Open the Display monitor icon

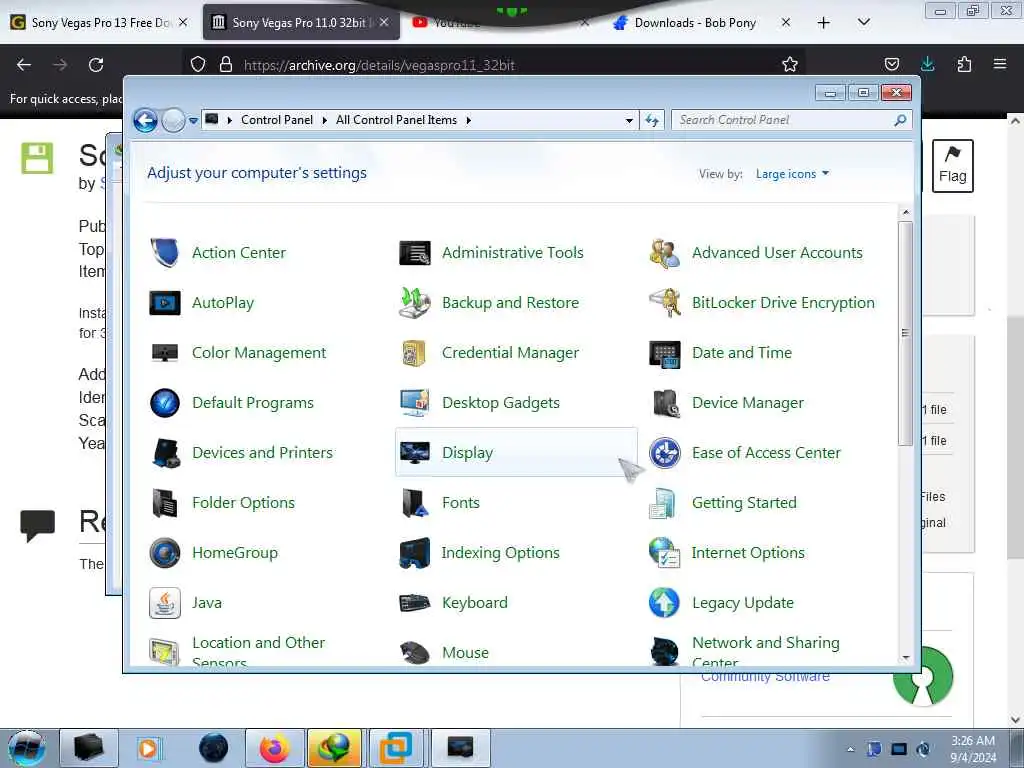415,453
